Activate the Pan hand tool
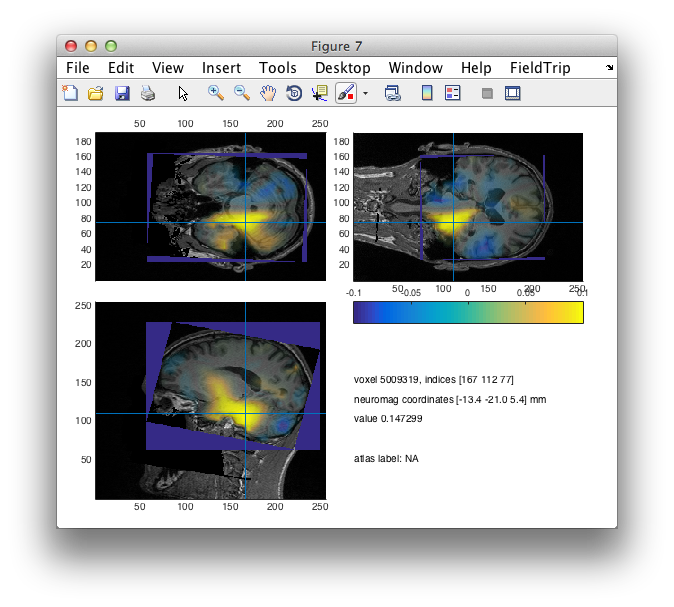The height and width of the screenshot is (607, 674). pyautogui.click(x=268, y=93)
